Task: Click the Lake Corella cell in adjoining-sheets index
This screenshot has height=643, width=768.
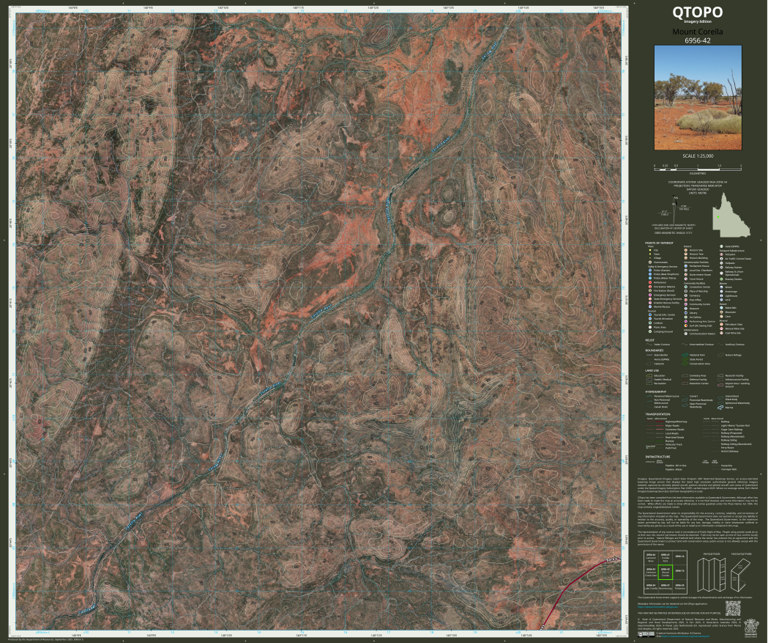Action: point(651,587)
